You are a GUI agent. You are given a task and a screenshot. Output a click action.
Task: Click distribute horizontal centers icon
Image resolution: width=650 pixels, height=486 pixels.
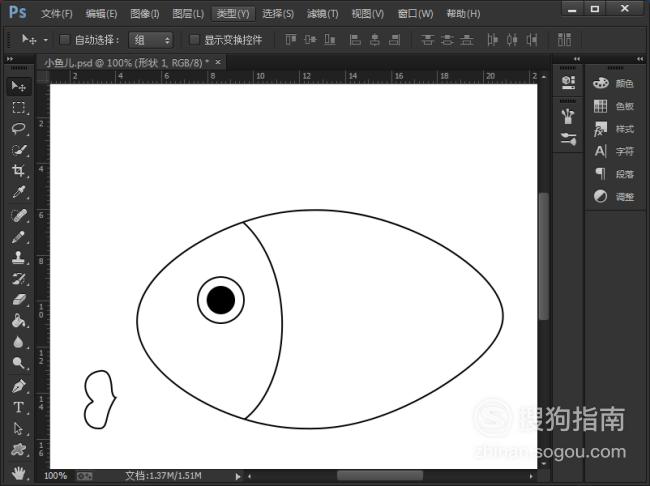[512, 40]
